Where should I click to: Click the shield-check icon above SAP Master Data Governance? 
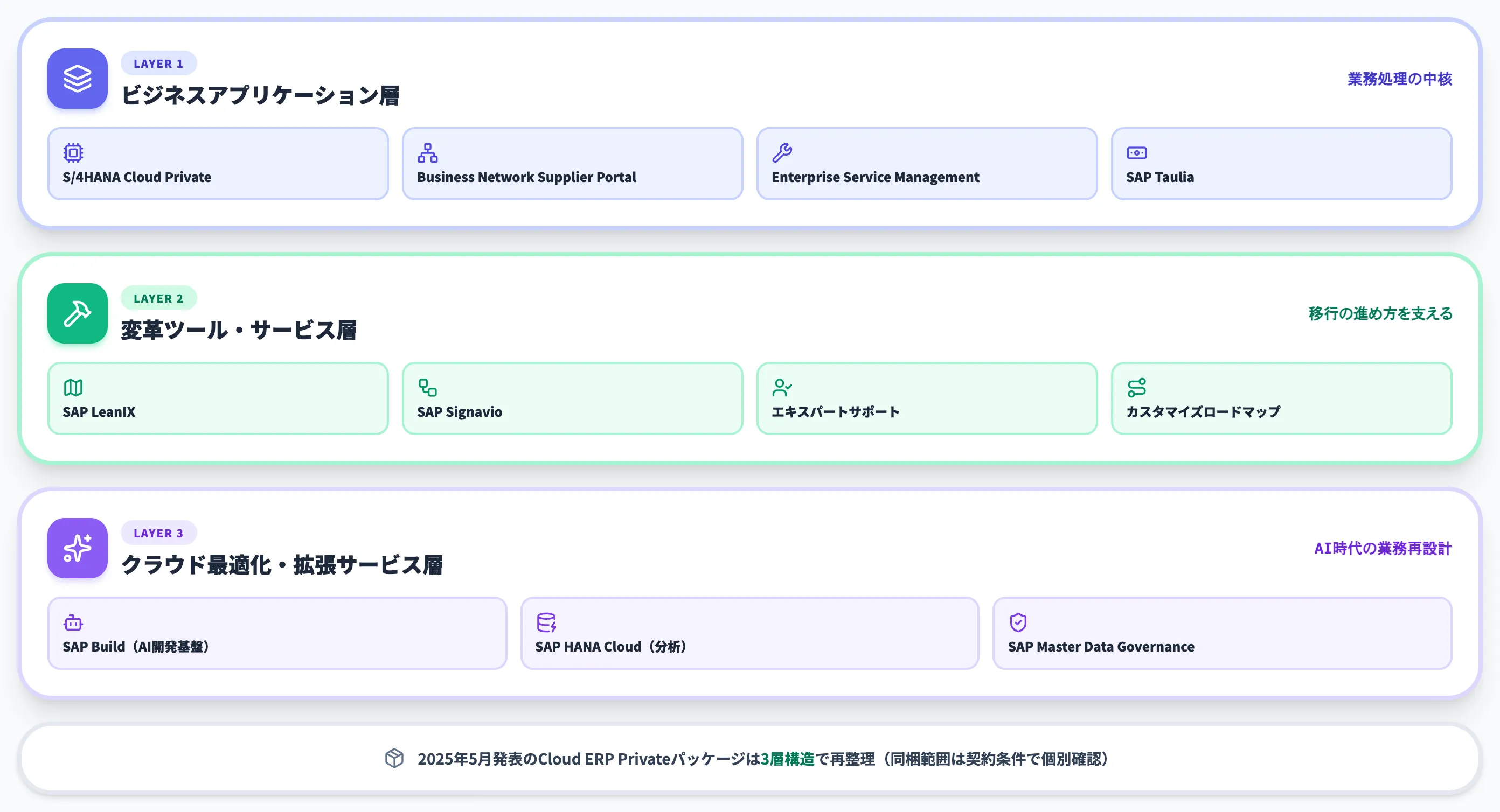(x=1018, y=622)
